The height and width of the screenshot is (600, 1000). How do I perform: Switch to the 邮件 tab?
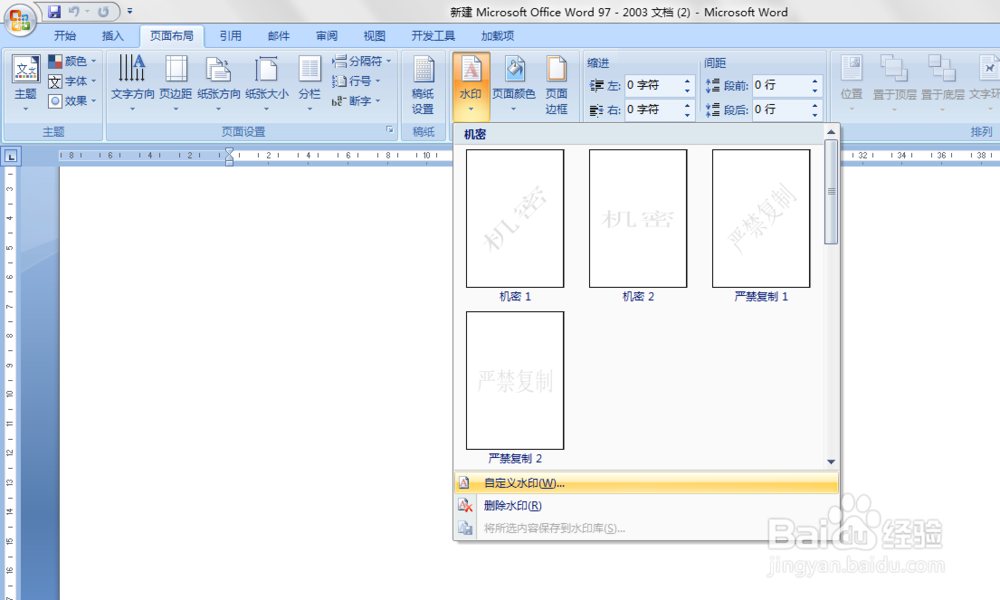278,36
